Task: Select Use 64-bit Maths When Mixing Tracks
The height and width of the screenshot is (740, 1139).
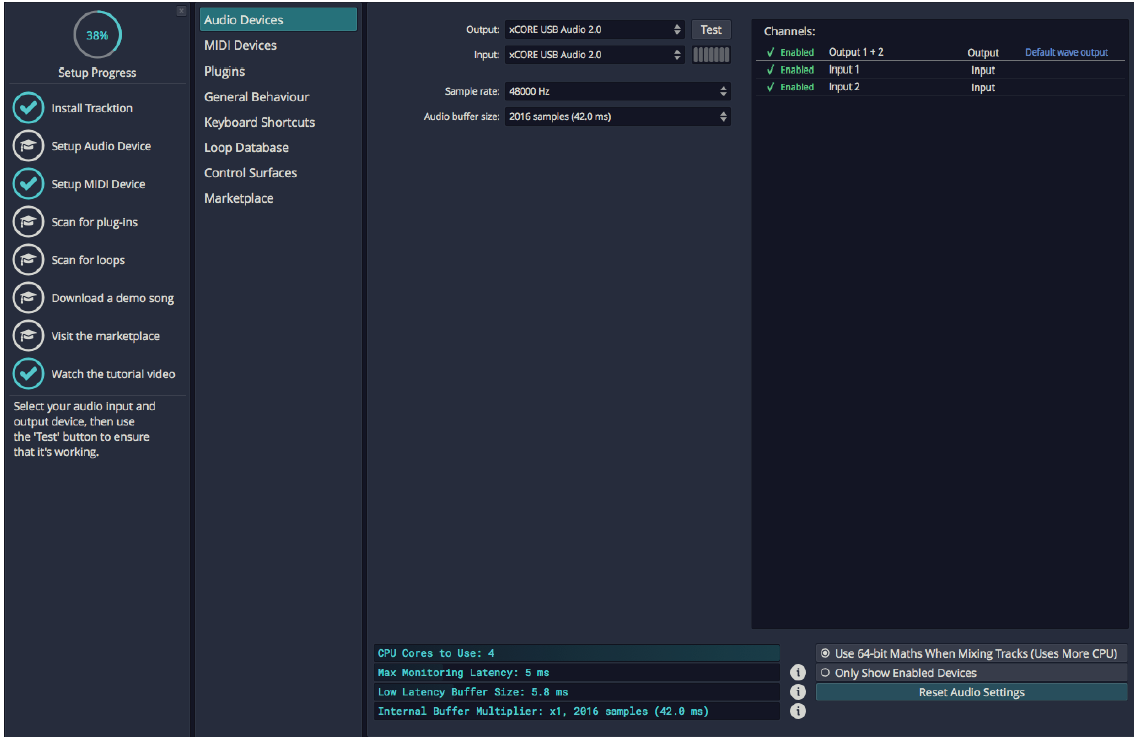Action: tap(971, 654)
